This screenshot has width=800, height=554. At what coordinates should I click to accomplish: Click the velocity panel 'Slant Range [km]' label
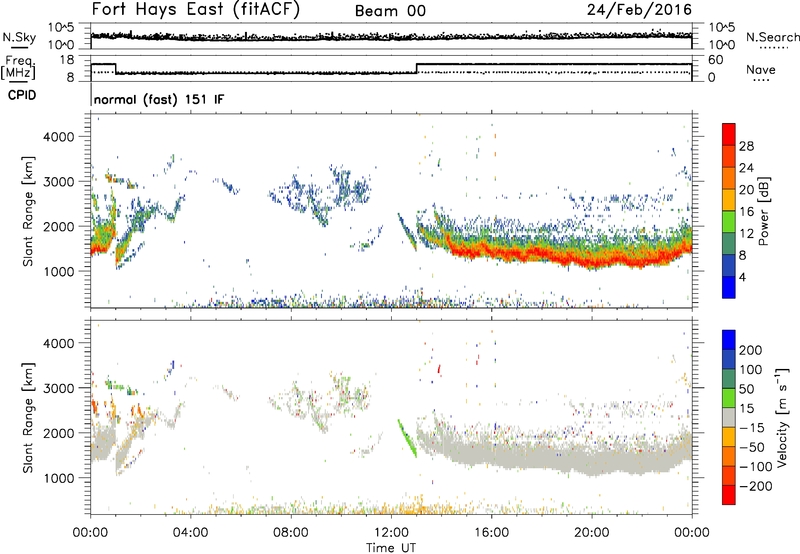click(x=29, y=418)
